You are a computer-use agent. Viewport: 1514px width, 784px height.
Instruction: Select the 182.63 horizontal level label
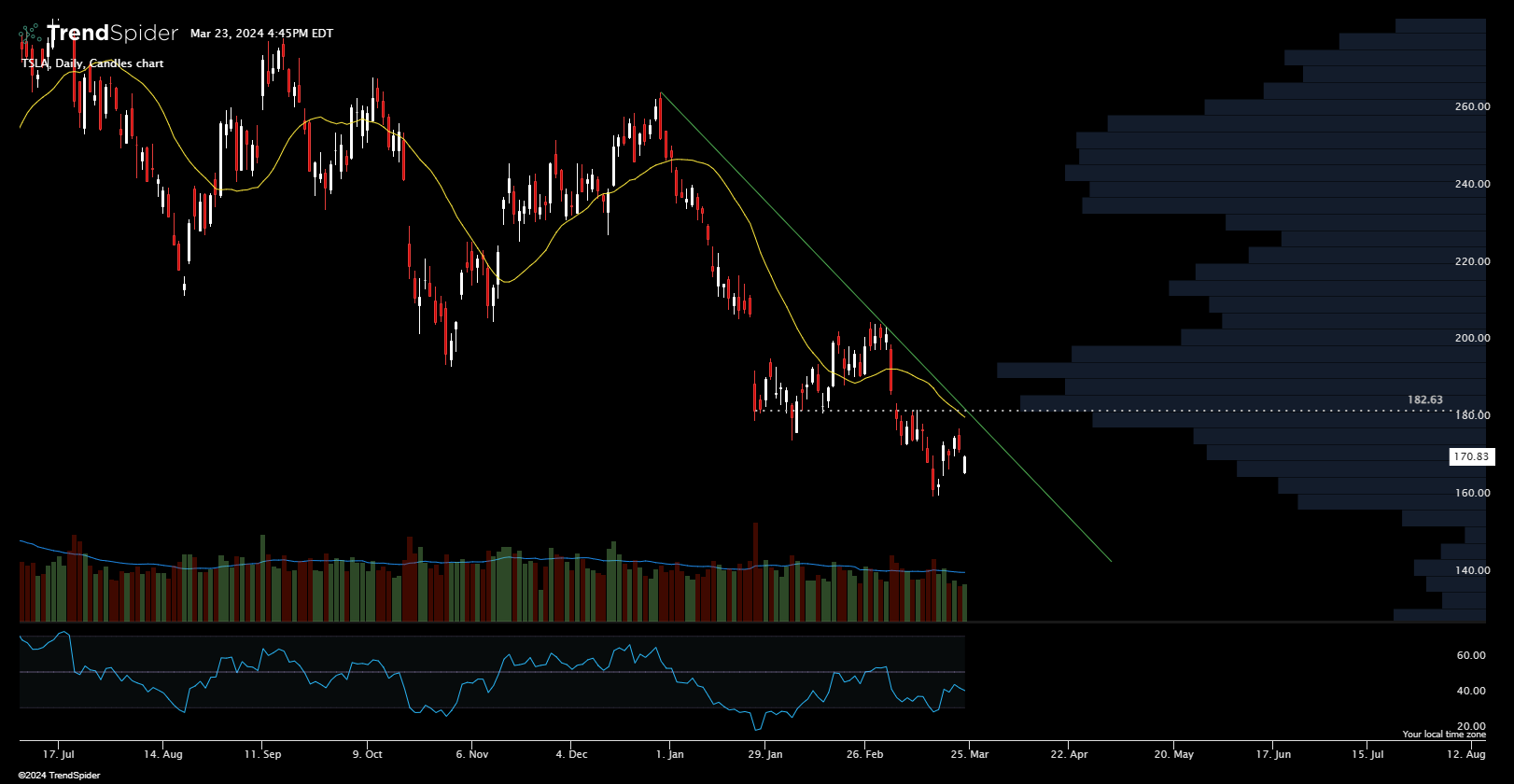[x=1425, y=399]
